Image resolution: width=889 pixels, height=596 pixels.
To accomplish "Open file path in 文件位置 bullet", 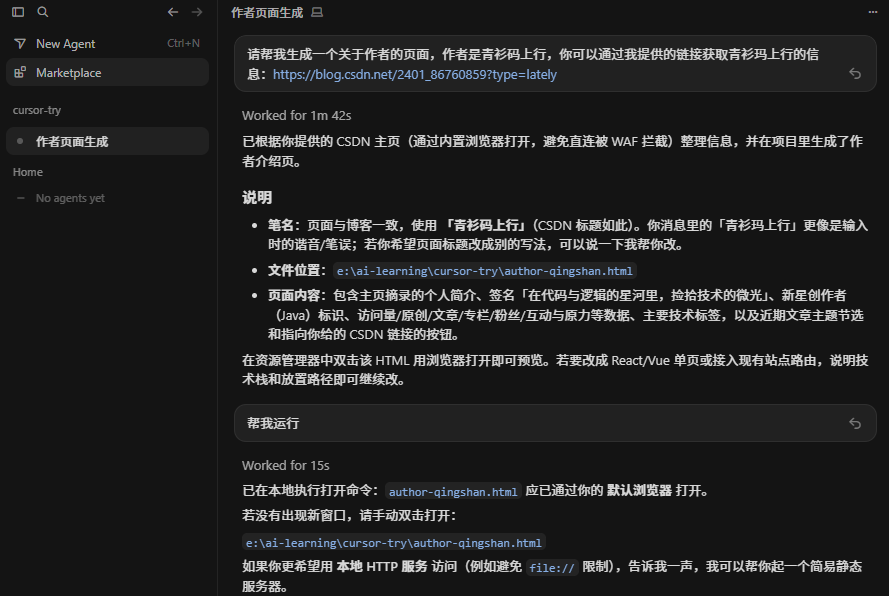I will (x=485, y=271).
